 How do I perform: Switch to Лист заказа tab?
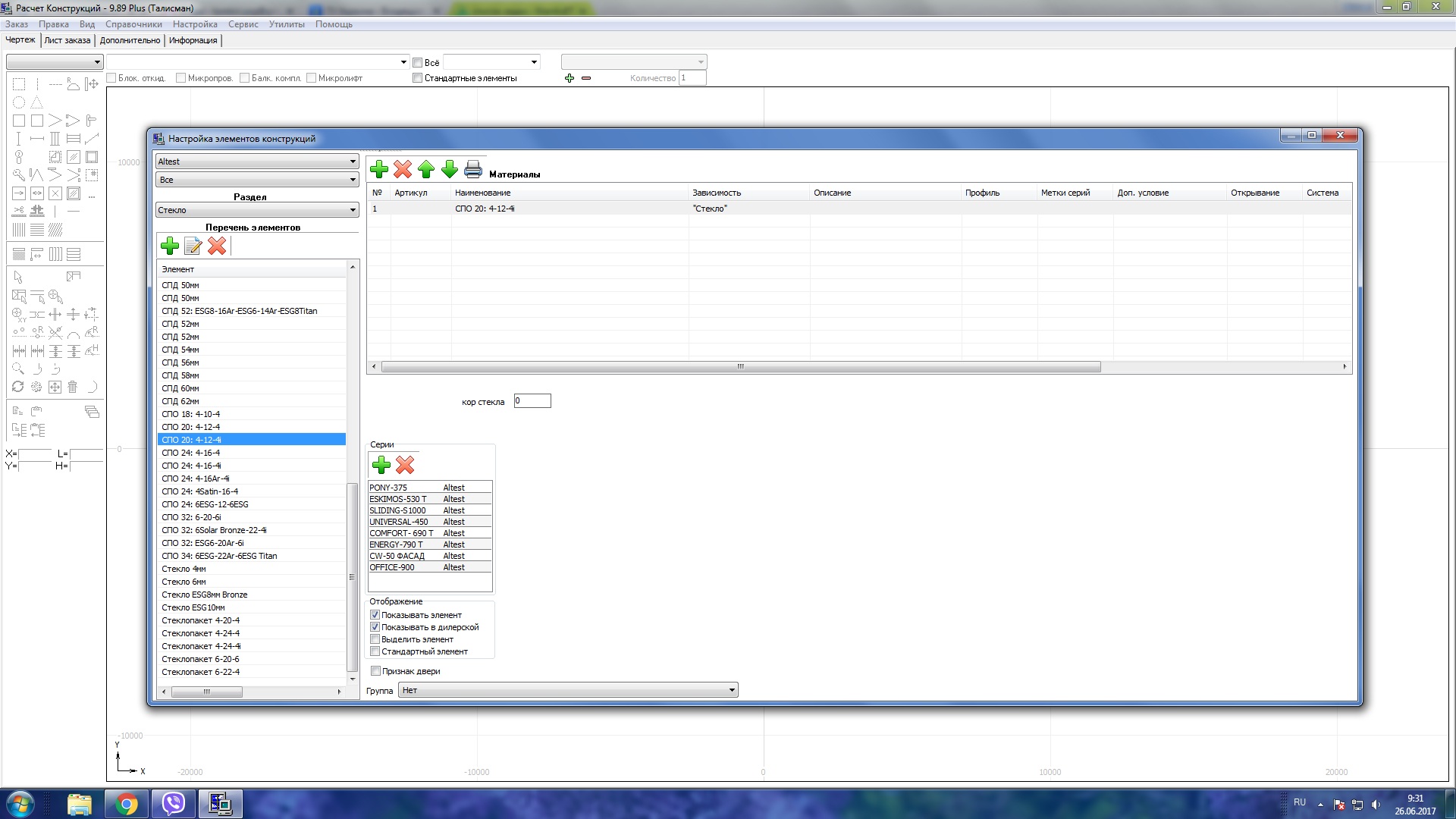point(67,40)
